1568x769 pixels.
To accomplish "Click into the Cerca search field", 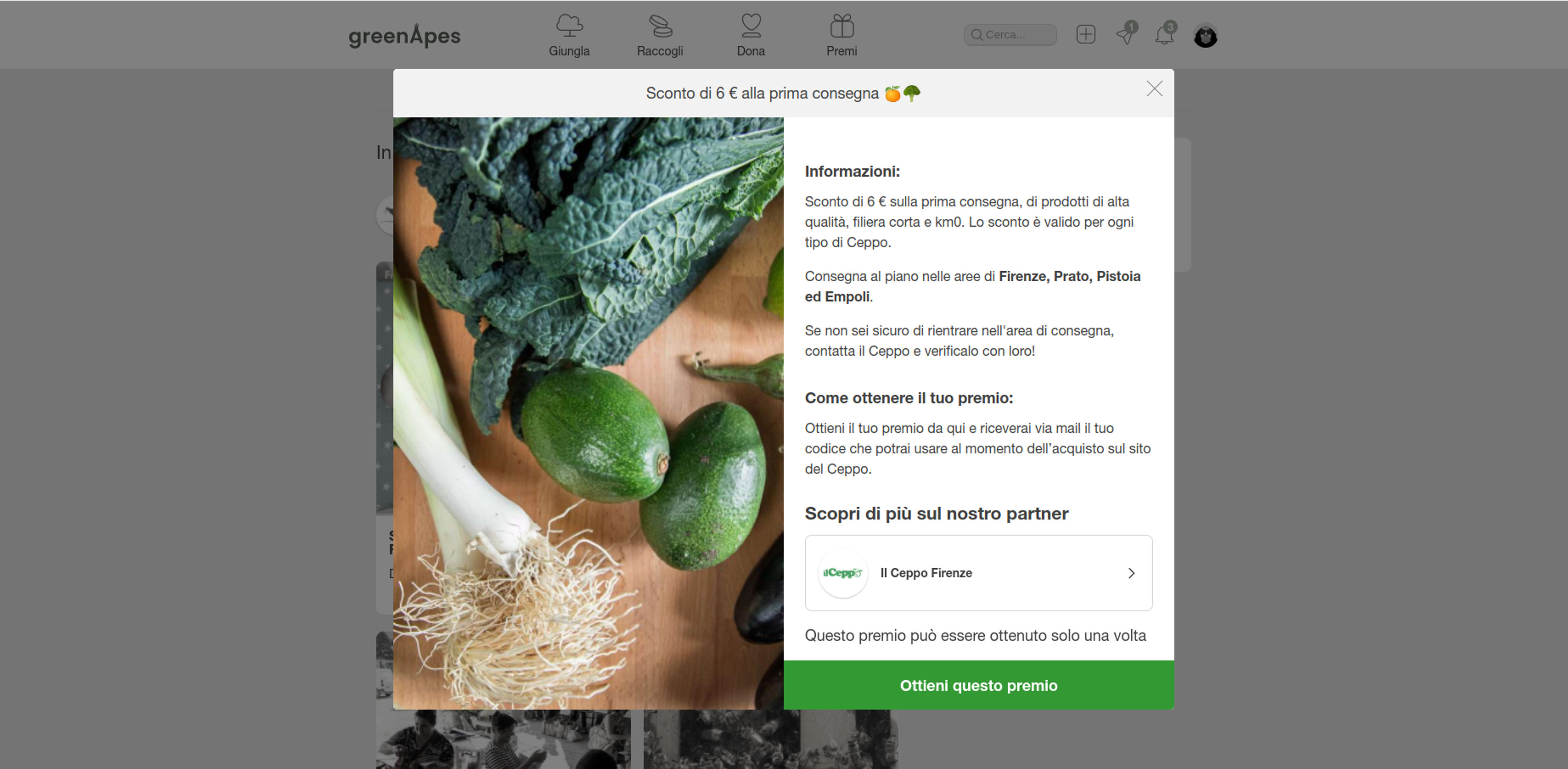I will [1011, 35].
